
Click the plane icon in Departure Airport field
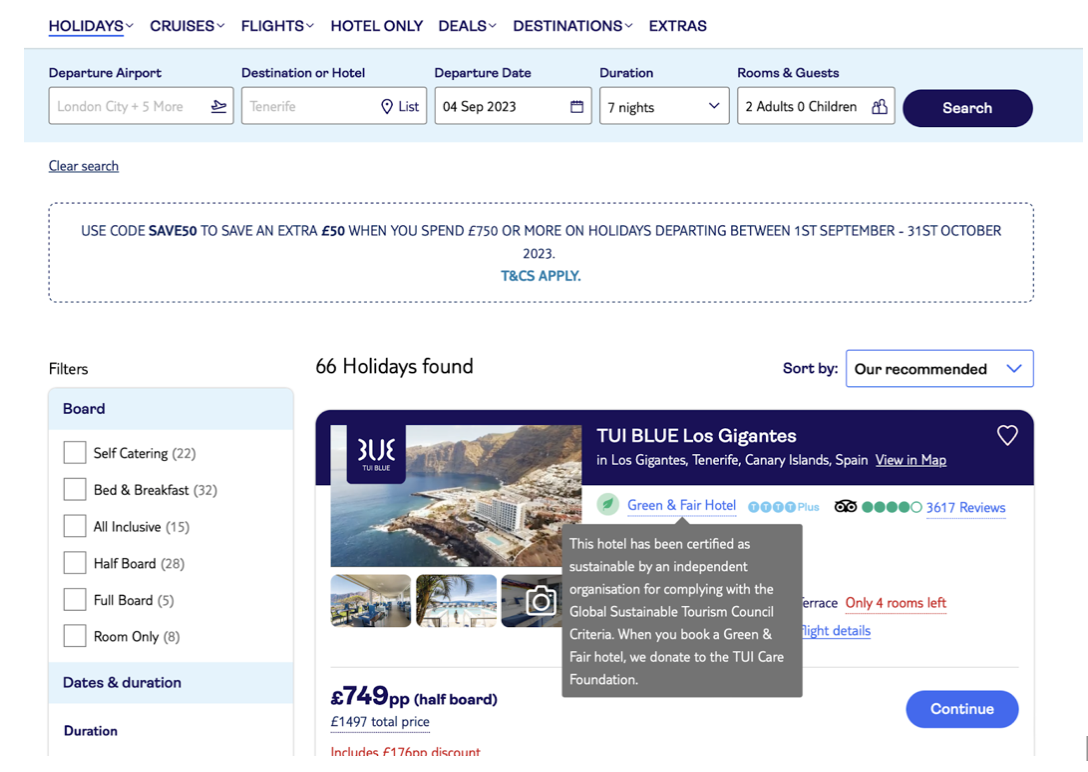point(219,106)
